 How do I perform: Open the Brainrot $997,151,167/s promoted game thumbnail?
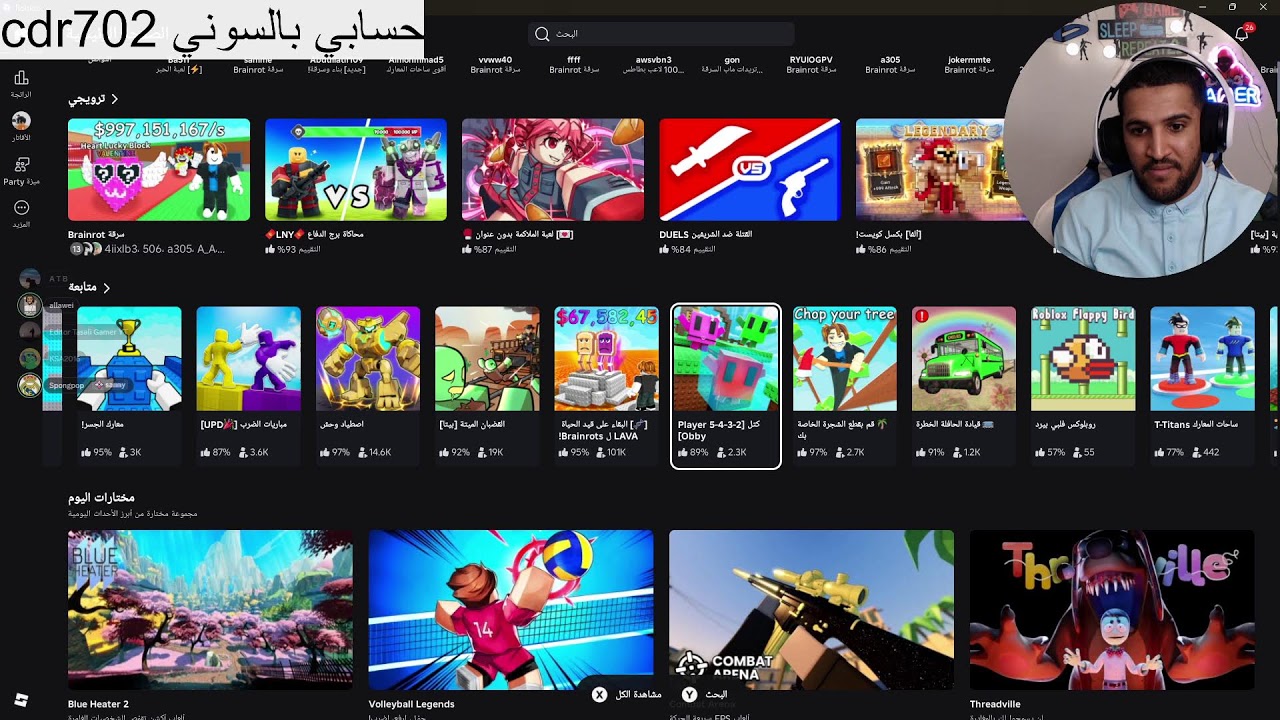159,170
